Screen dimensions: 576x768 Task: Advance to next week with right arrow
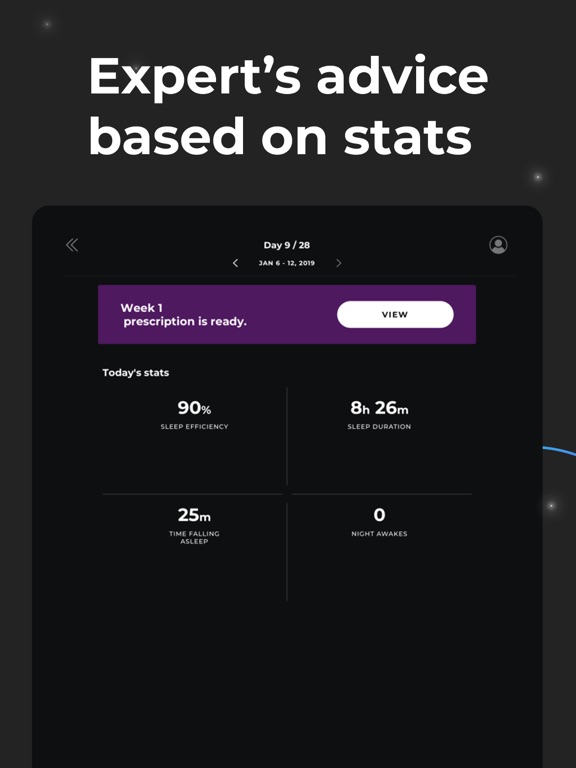click(x=338, y=263)
